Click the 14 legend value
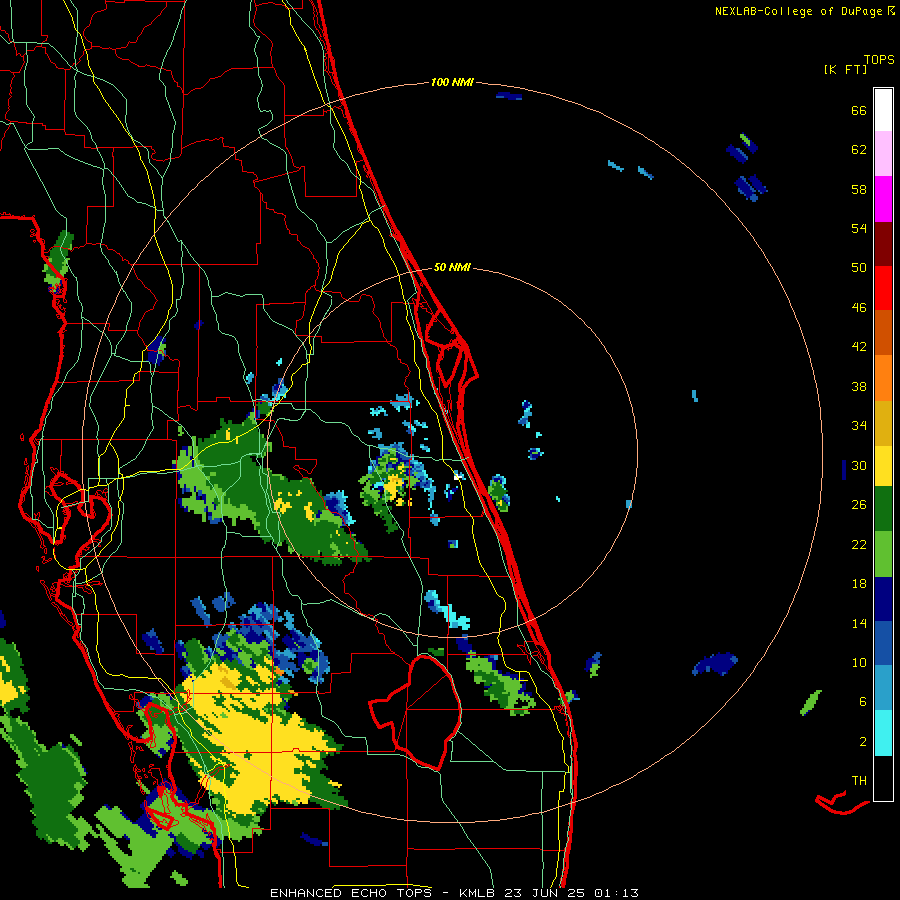Screen dimensions: 900x900 tap(859, 623)
